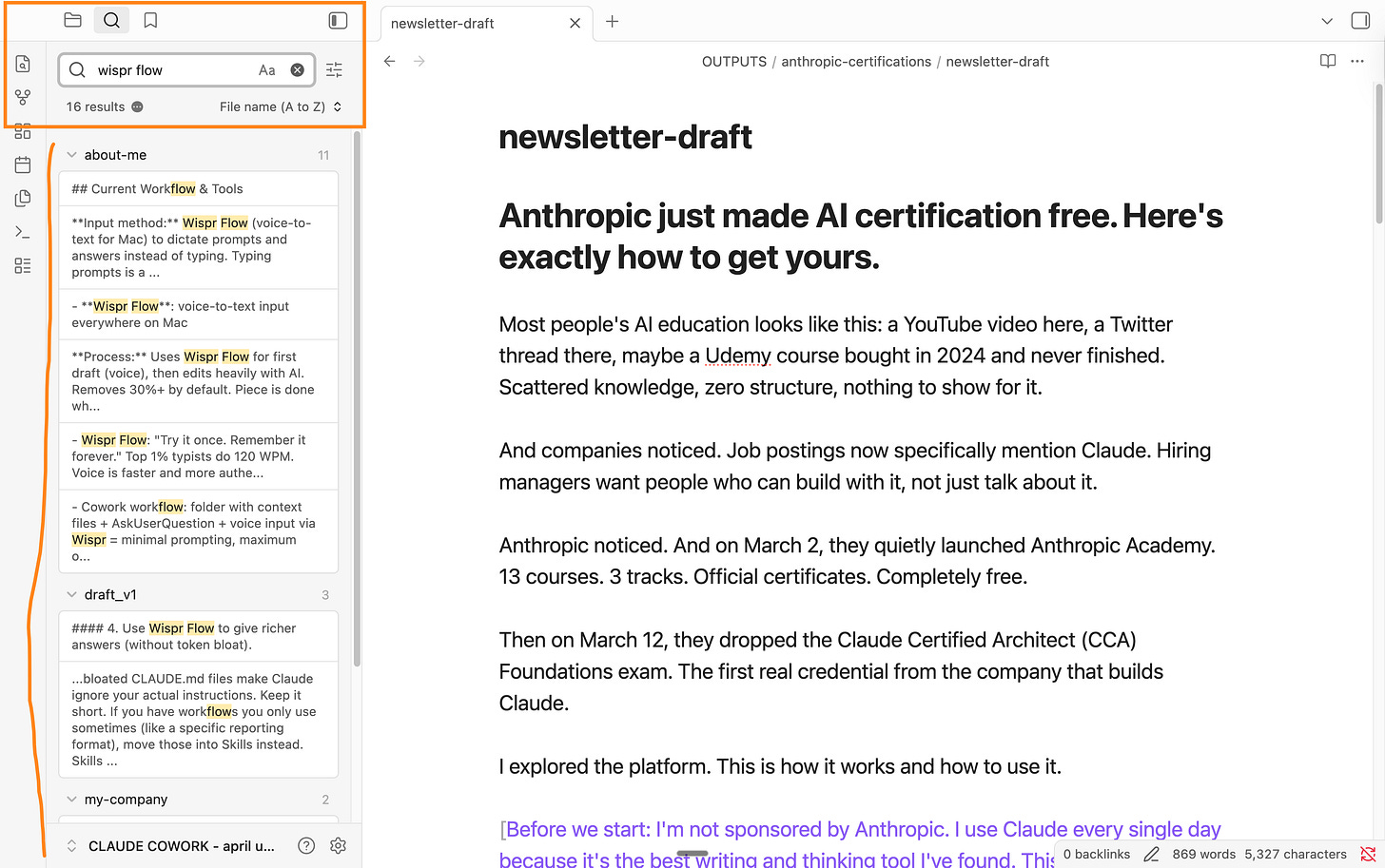
Task: Click the 0 backlinks status item
Action: tap(1097, 854)
